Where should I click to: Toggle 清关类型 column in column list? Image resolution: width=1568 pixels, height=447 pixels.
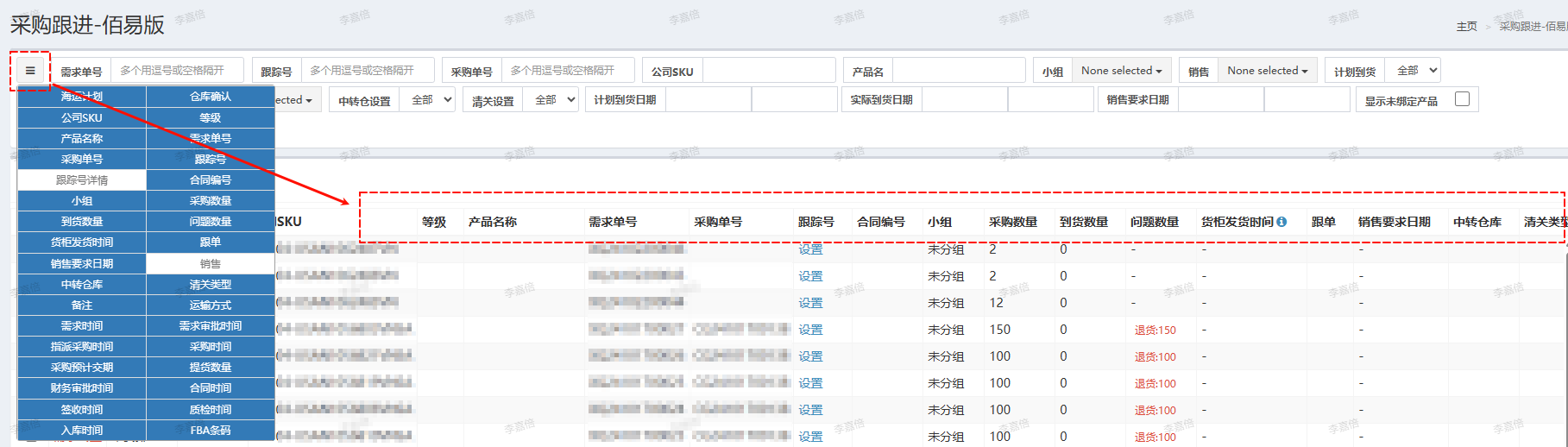pyautogui.click(x=211, y=284)
